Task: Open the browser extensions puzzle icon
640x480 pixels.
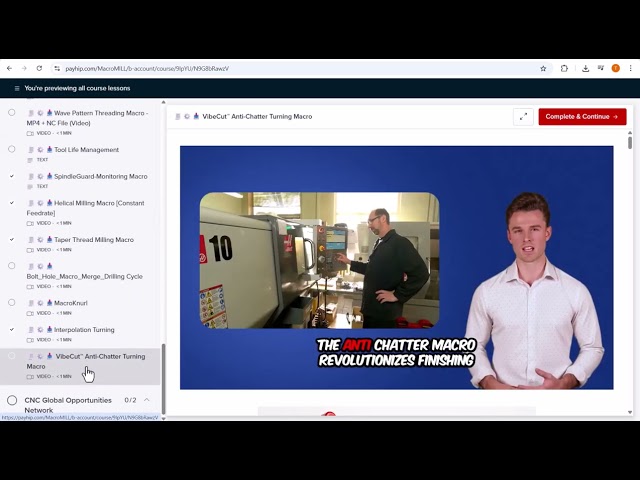Action: (564, 69)
